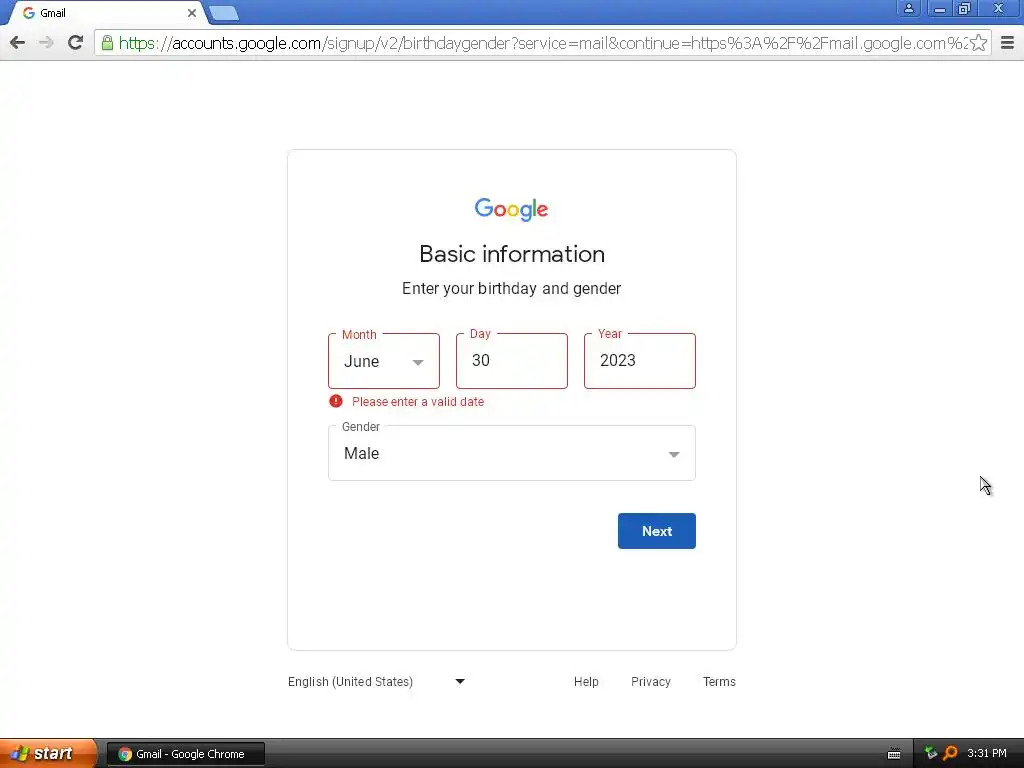This screenshot has height=768, width=1024.
Task: Click the browser forward arrow
Action: [46, 43]
